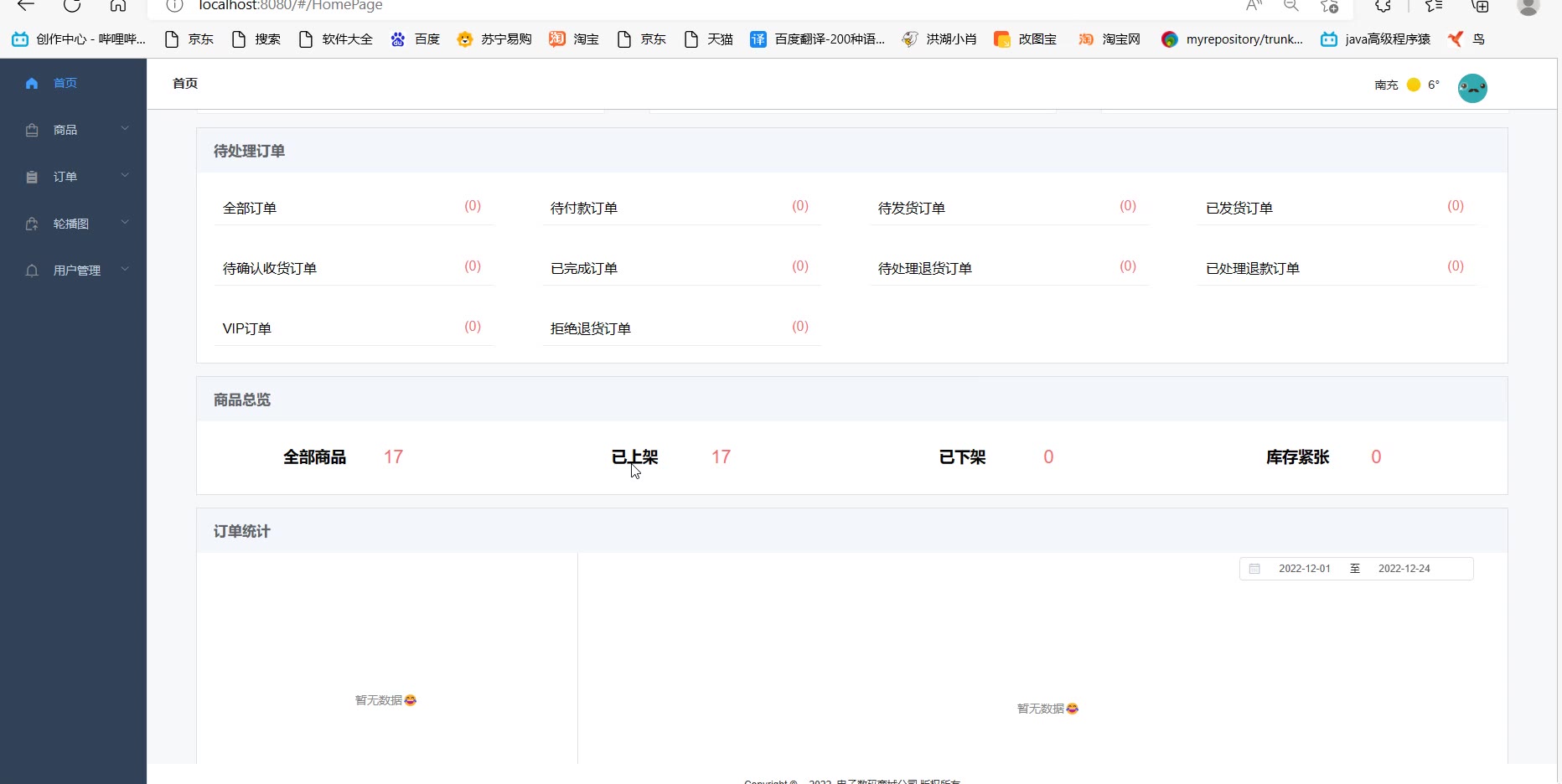This screenshot has width=1562, height=784.
Task: Click the browser address bar URL
Action: click(291, 6)
